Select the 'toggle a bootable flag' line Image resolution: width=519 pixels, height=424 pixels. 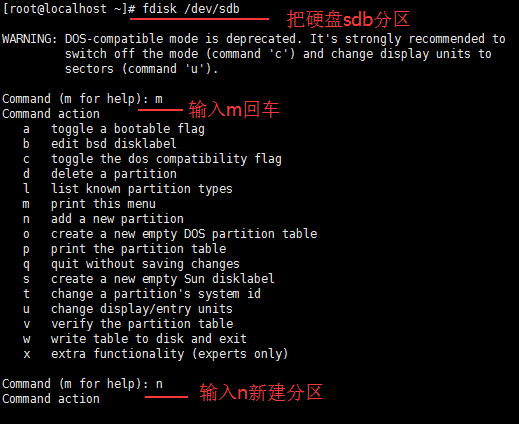114,129
